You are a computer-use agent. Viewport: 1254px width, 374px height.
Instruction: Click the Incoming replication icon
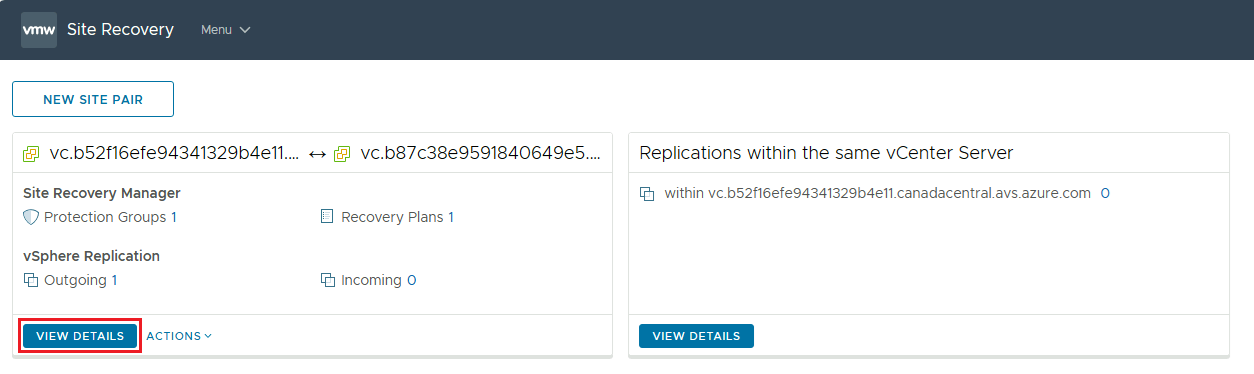pos(327,281)
